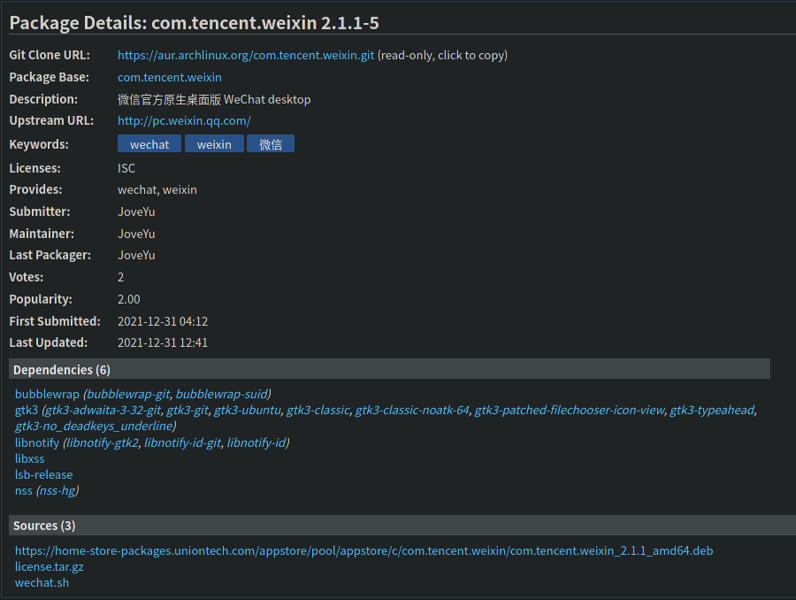Open the gtk3-patched-filechooser-icon-view link
The width and height of the screenshot is (796, 600).
pos(569,410)
